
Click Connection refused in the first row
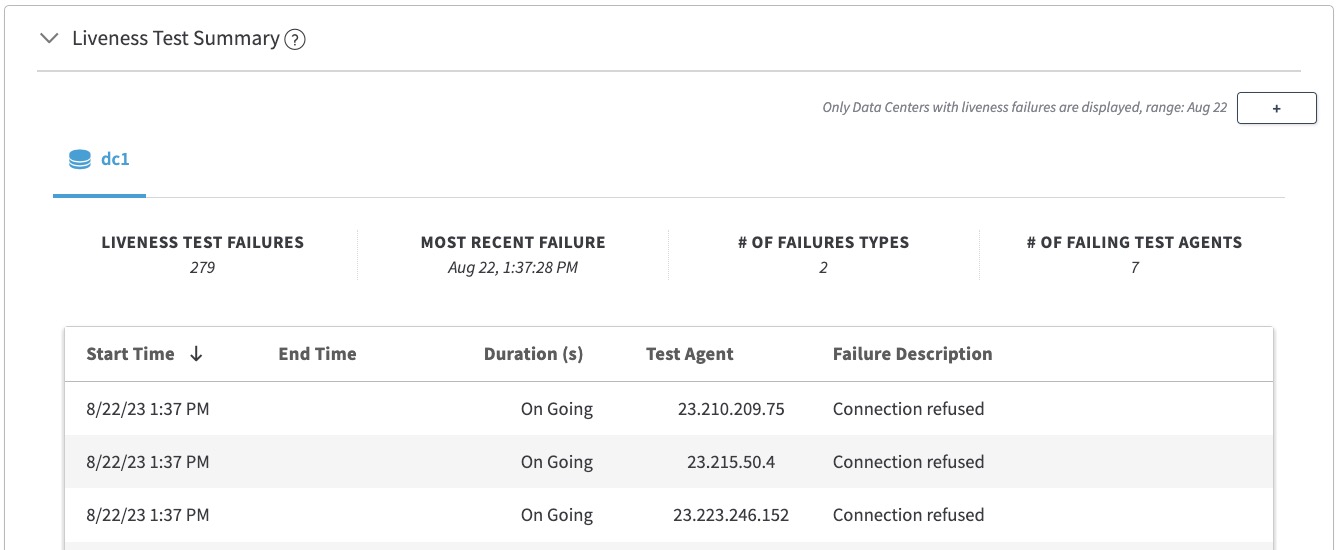[x=908, y=409]
